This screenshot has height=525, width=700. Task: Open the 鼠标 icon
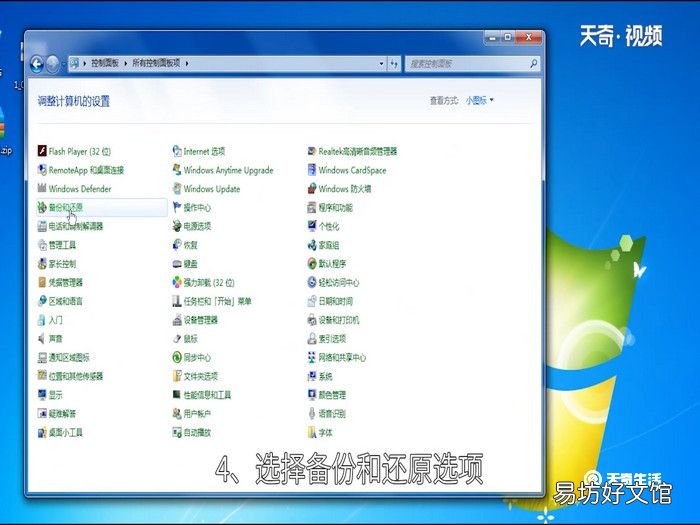(177, 338)
